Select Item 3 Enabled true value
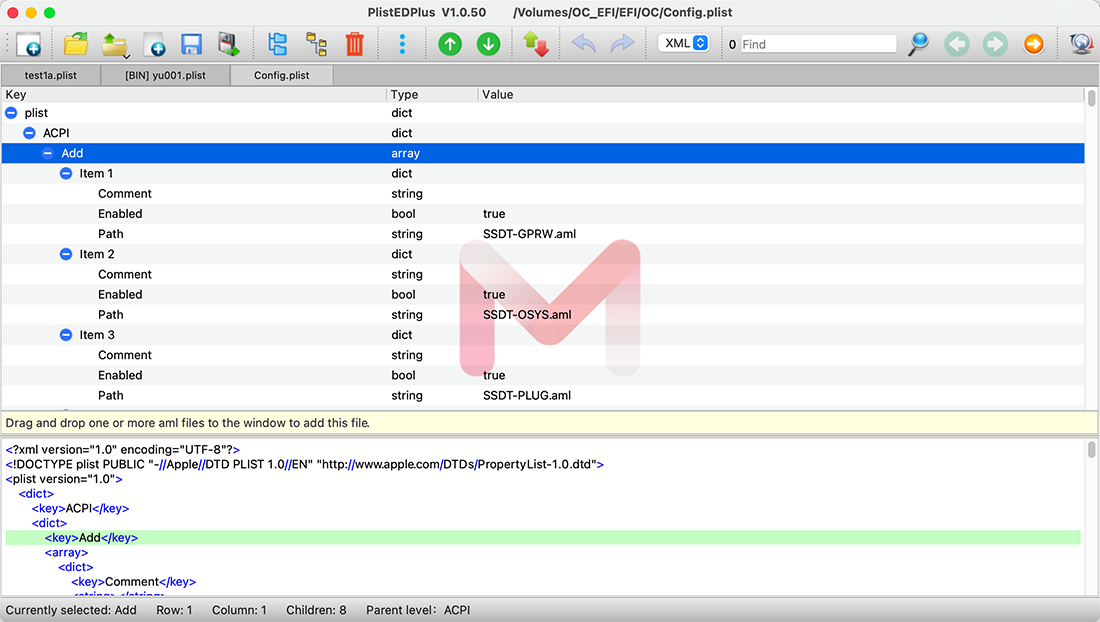Image resolution: width=1100 pixels, height=622 pixels. (494, 375)
